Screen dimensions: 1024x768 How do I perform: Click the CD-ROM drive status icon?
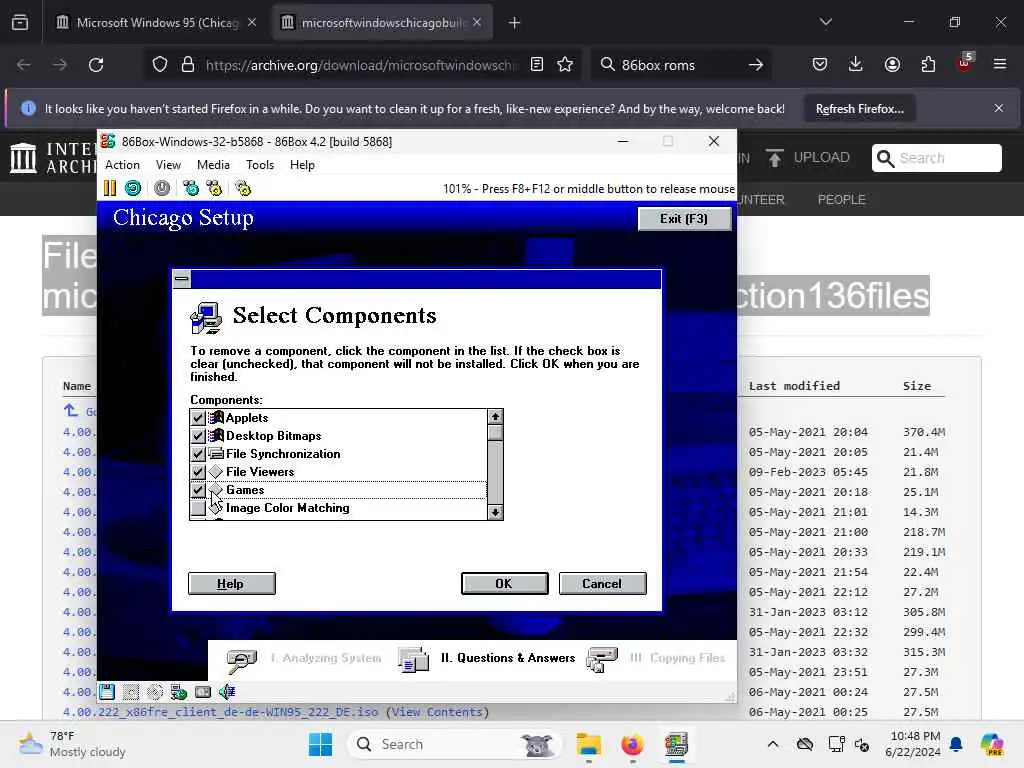pyautogui.click(x=155, y=692)
